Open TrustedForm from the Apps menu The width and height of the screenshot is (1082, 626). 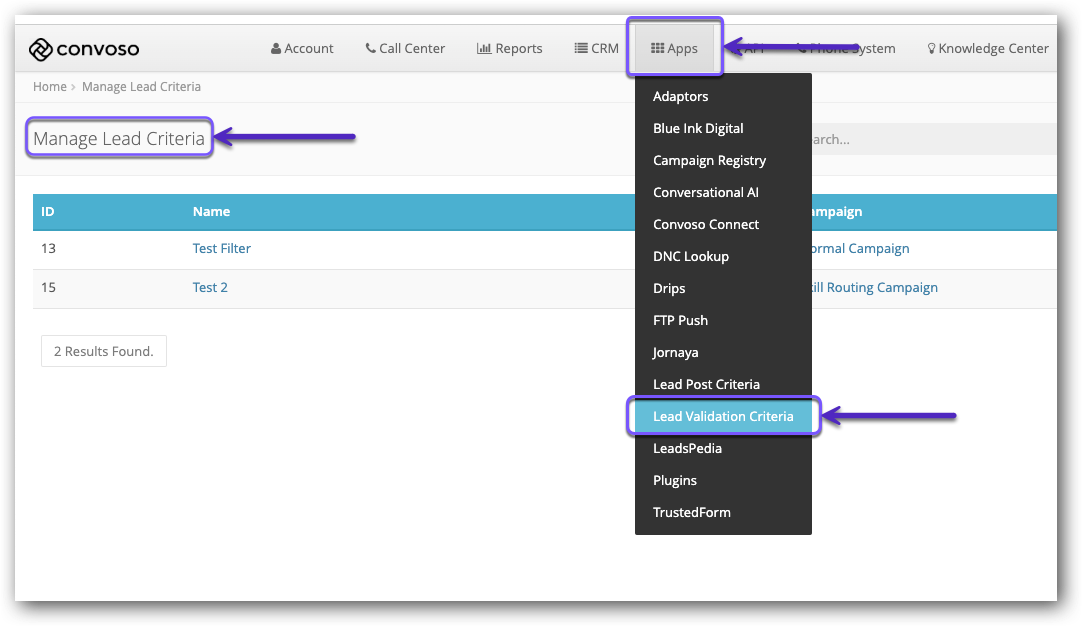[x=723, y=512]
